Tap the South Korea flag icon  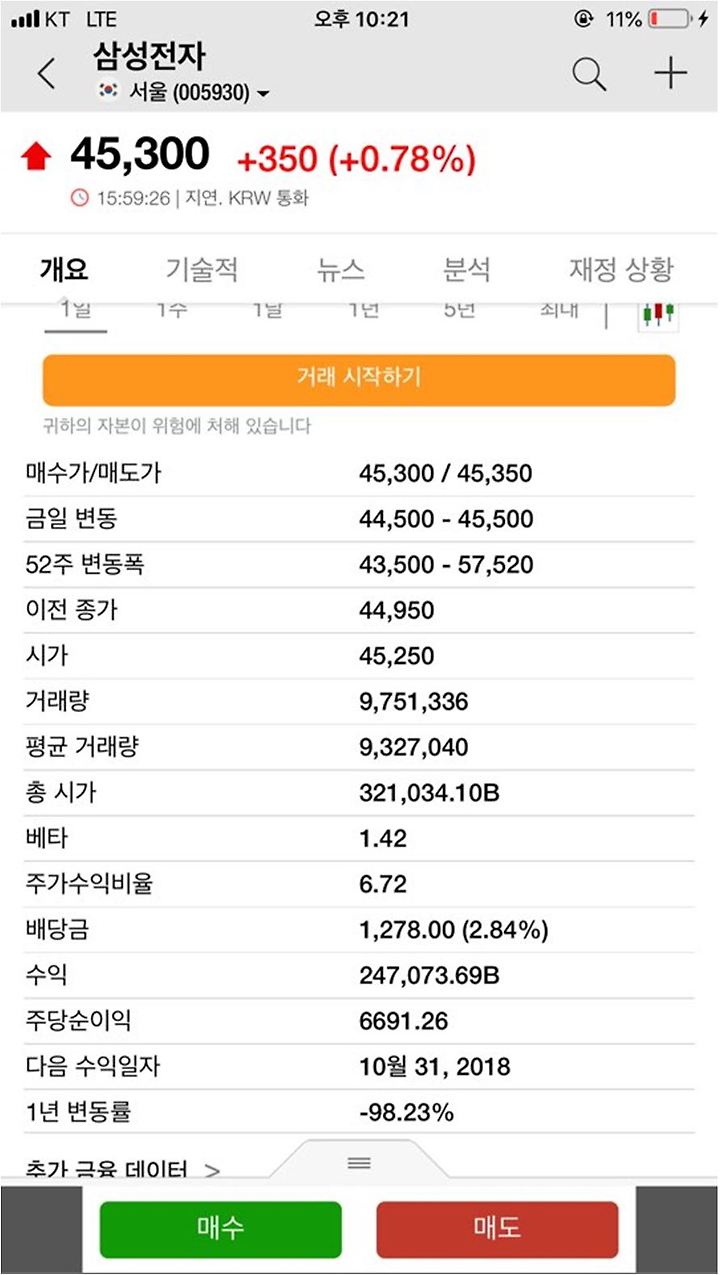point(108,92)
